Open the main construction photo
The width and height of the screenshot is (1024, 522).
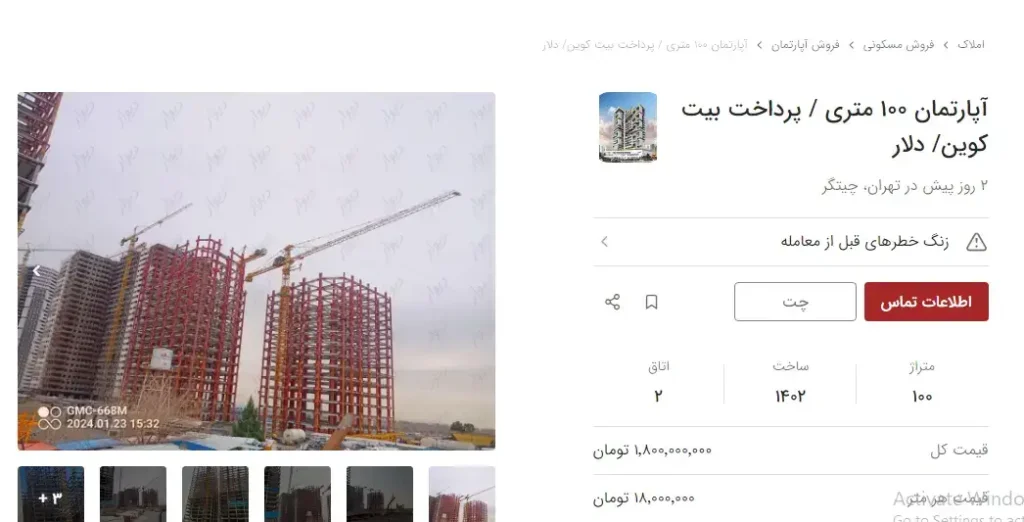[x=256, y=271]
